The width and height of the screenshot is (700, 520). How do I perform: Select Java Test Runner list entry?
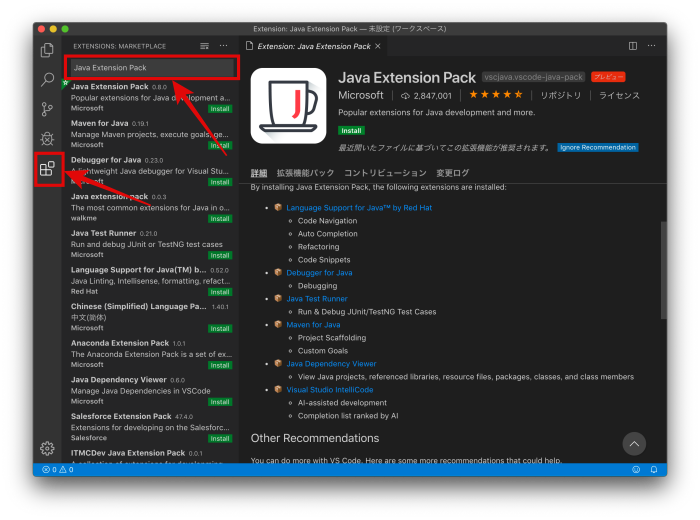(150, 244)
